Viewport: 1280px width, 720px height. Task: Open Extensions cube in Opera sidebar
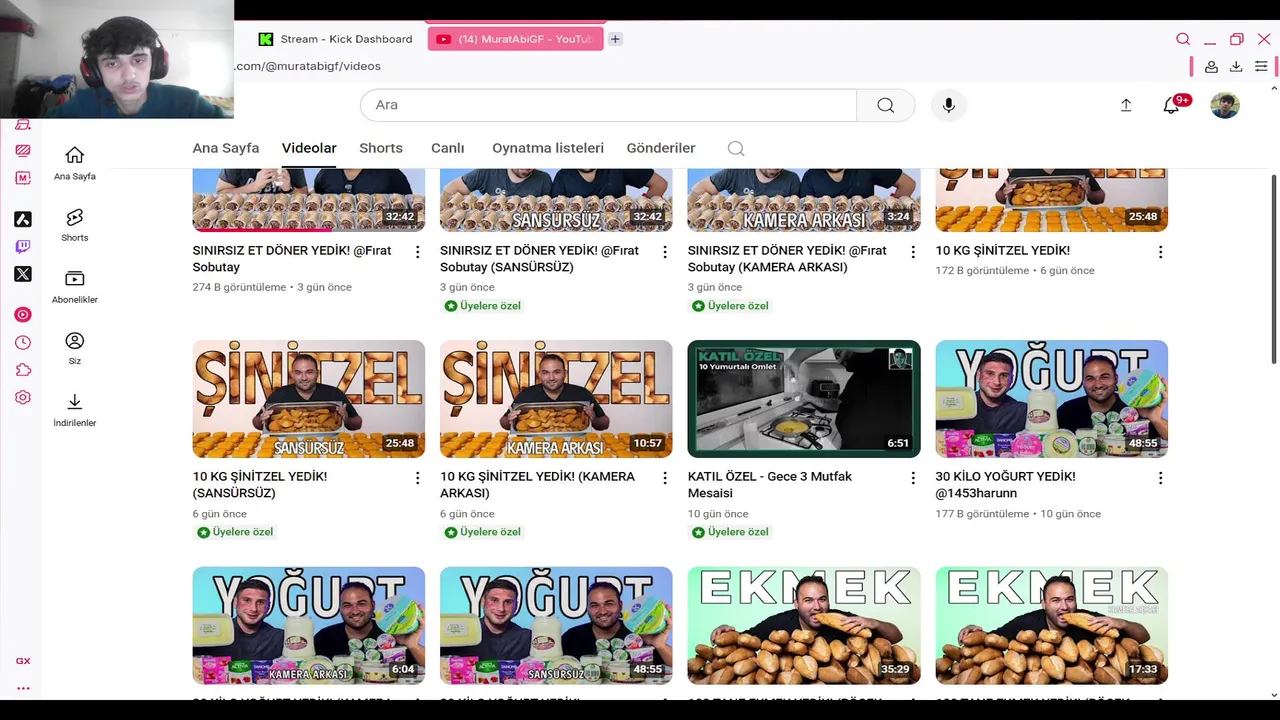tap(23, 370)
